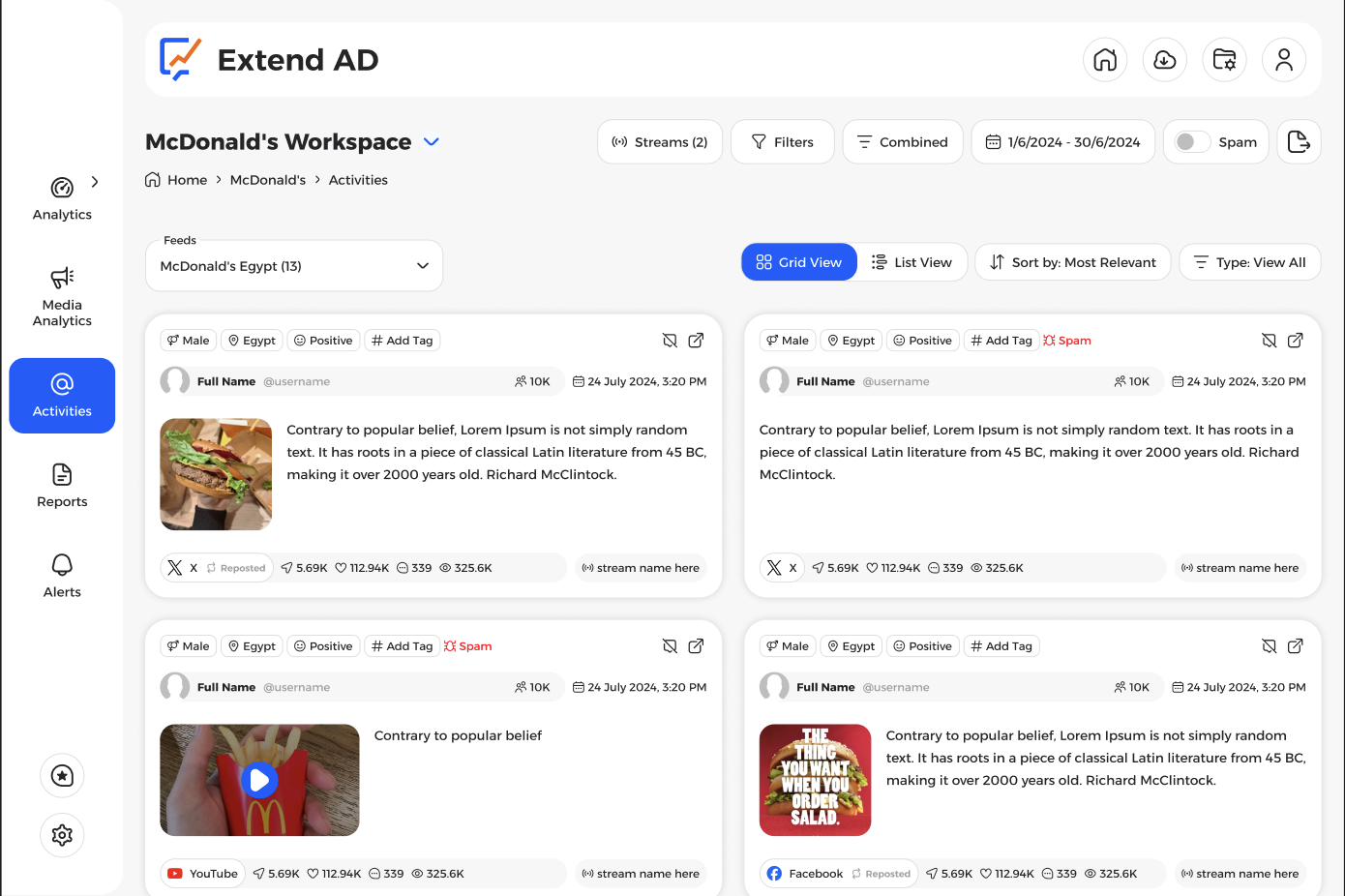Image resolution: width=1345 pixels, height=896 pixels.
Task: Switch to Grid View
Action: 799,262
